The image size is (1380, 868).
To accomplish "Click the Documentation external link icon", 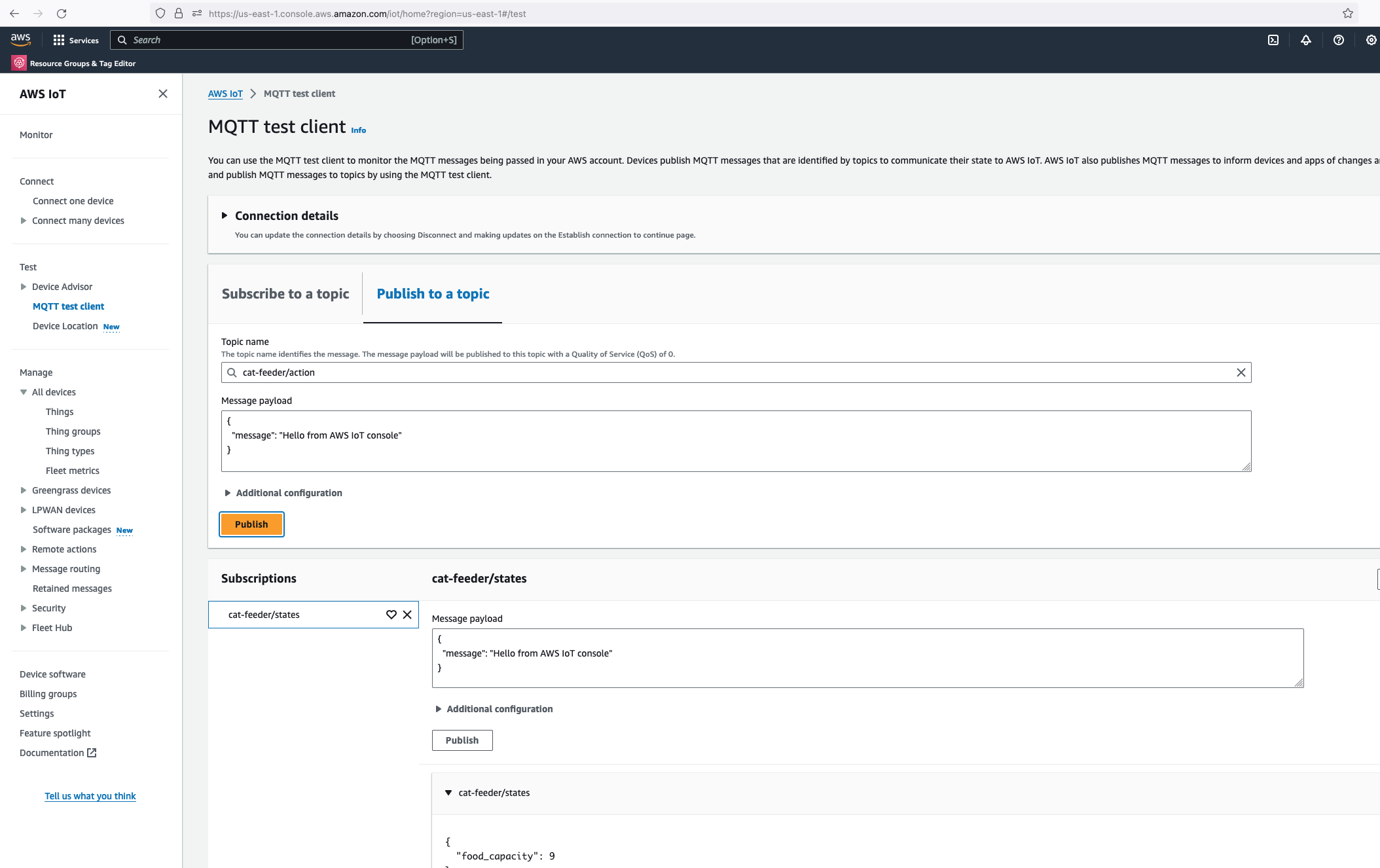I will pyautogui.click(x=92, y=753).
